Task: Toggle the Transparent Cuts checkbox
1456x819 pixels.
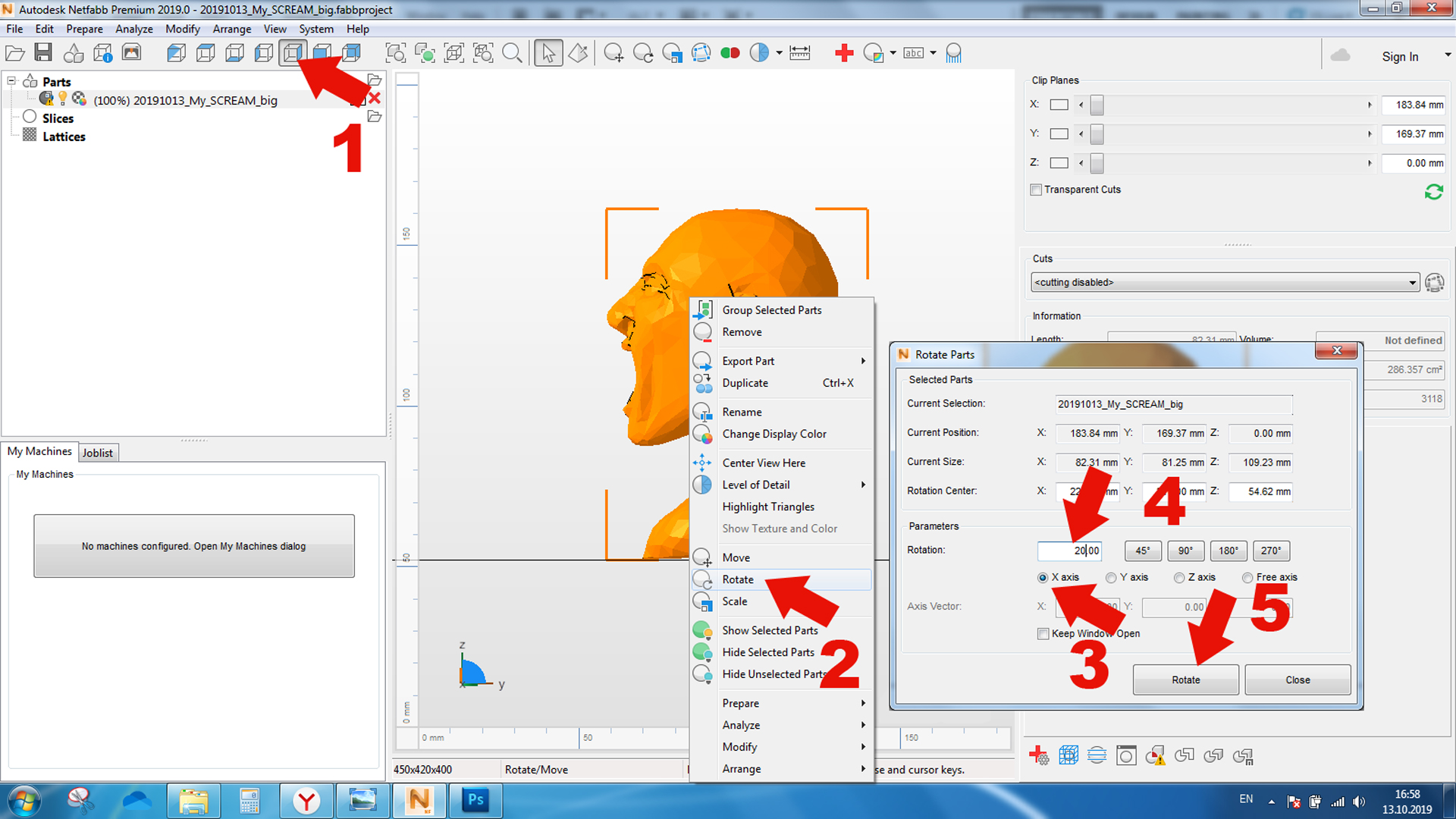Action: (1037, 189)
